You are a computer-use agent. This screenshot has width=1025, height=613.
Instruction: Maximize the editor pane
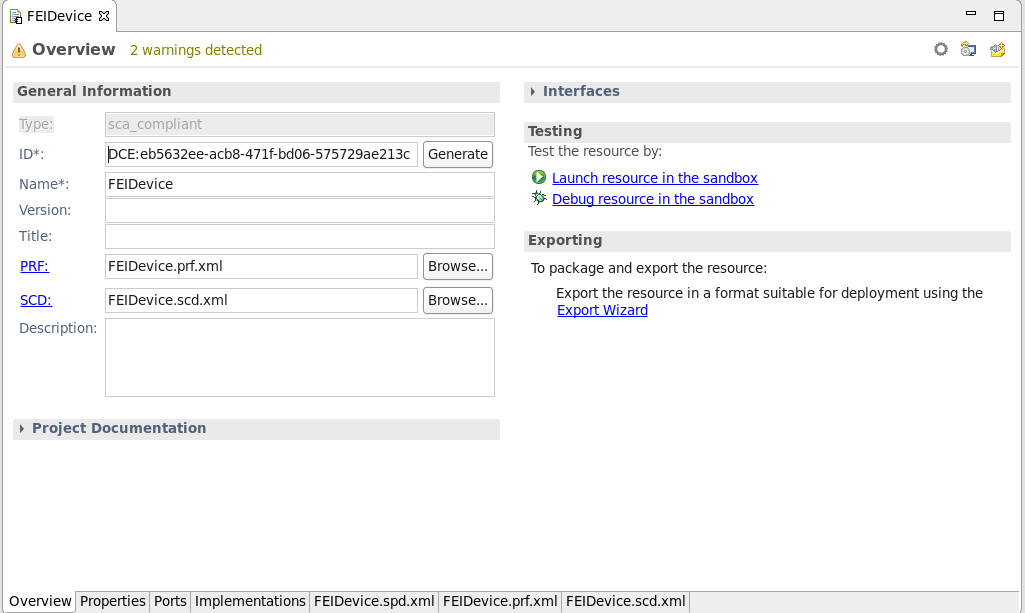(998, 16)
